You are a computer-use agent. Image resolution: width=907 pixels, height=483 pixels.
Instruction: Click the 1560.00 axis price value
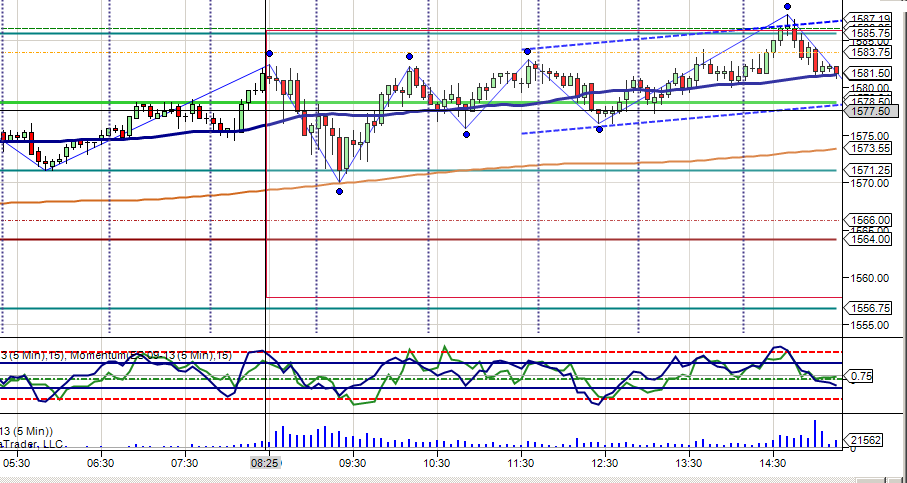tap(869, 278)
